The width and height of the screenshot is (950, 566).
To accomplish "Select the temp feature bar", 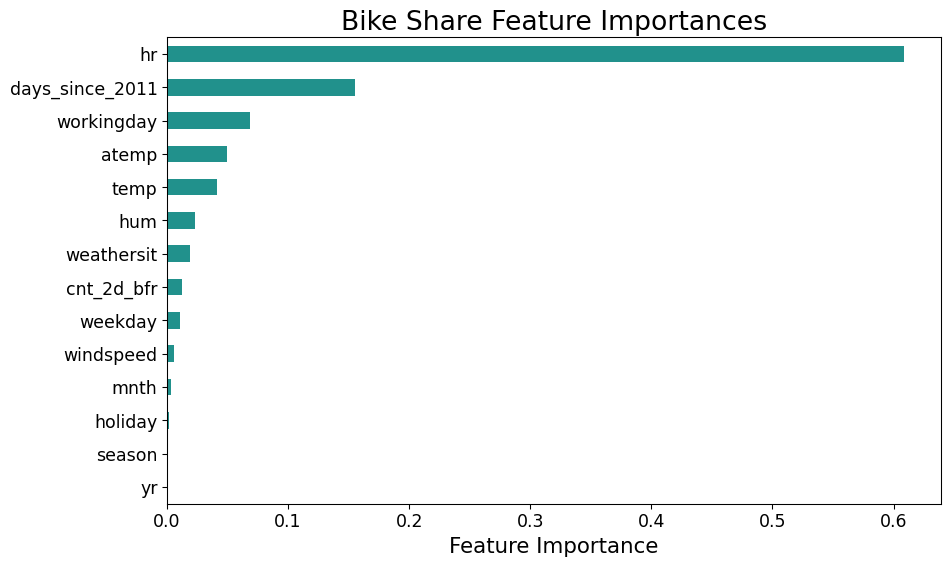I will (192, 188).
